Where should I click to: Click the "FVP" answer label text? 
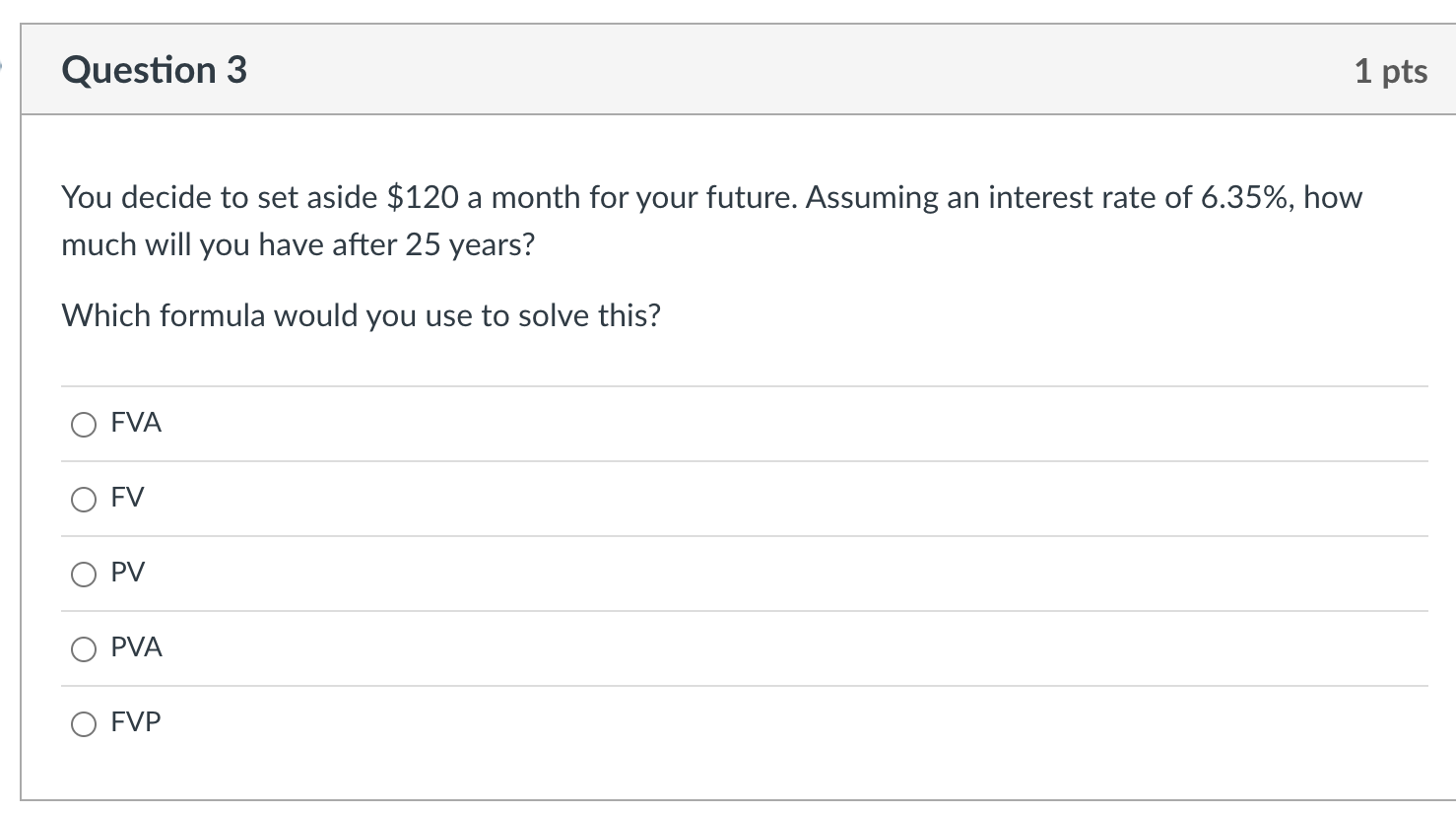[x=136, y=722]
